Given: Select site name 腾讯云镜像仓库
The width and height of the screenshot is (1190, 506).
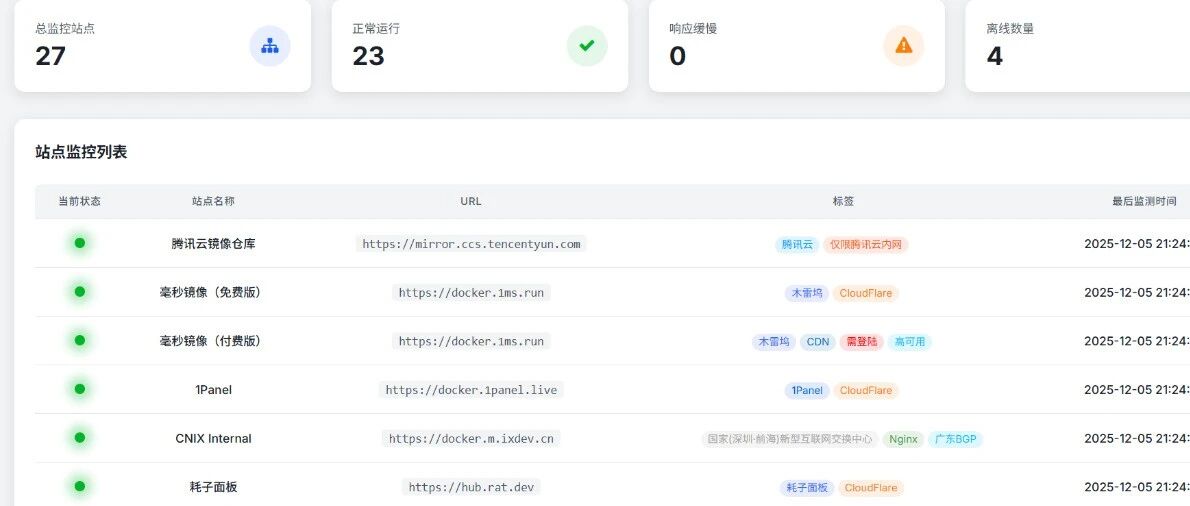Looking at the screenshot, I should (213, 244).
